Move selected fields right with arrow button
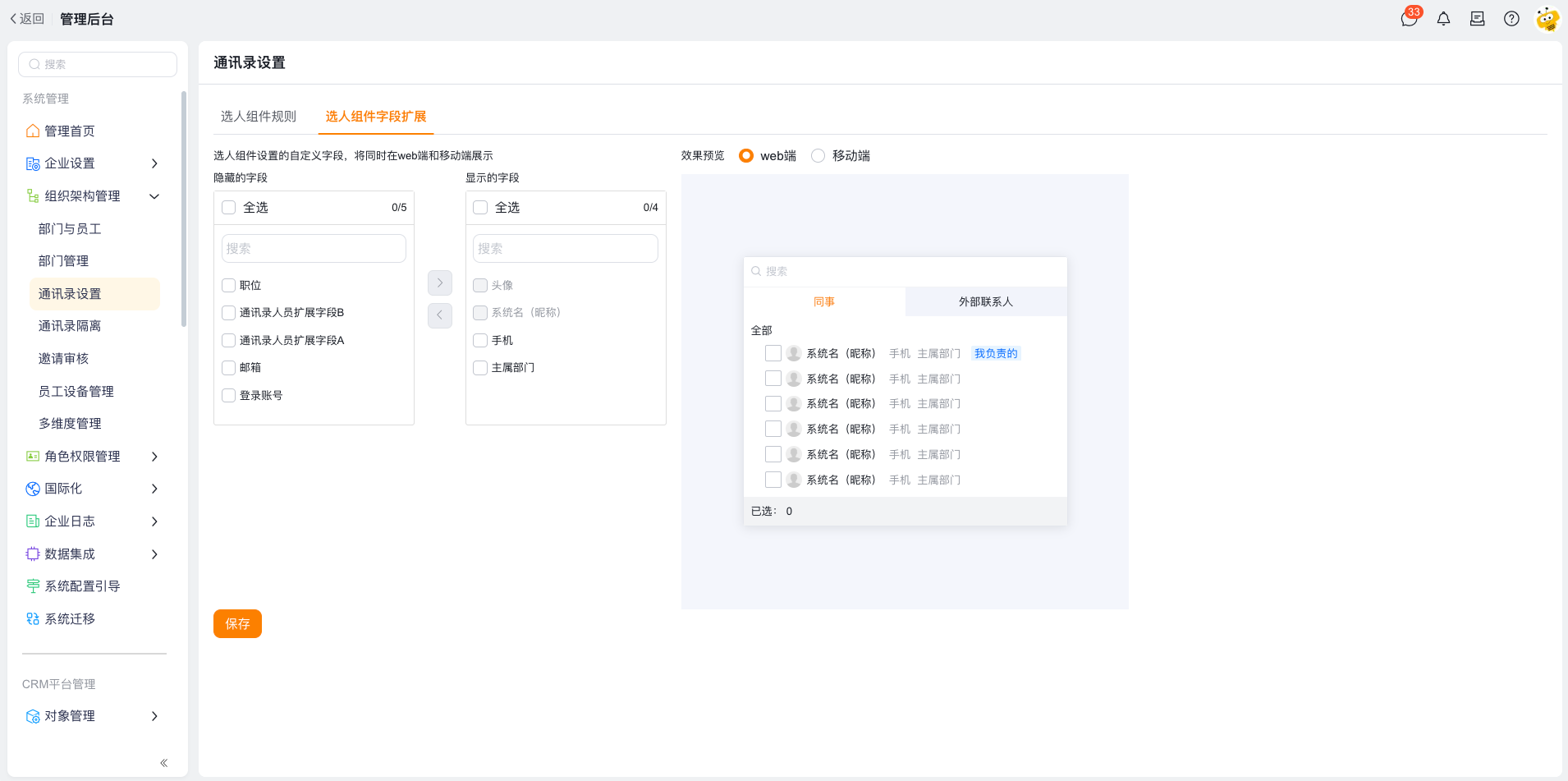 click(440, 283)
